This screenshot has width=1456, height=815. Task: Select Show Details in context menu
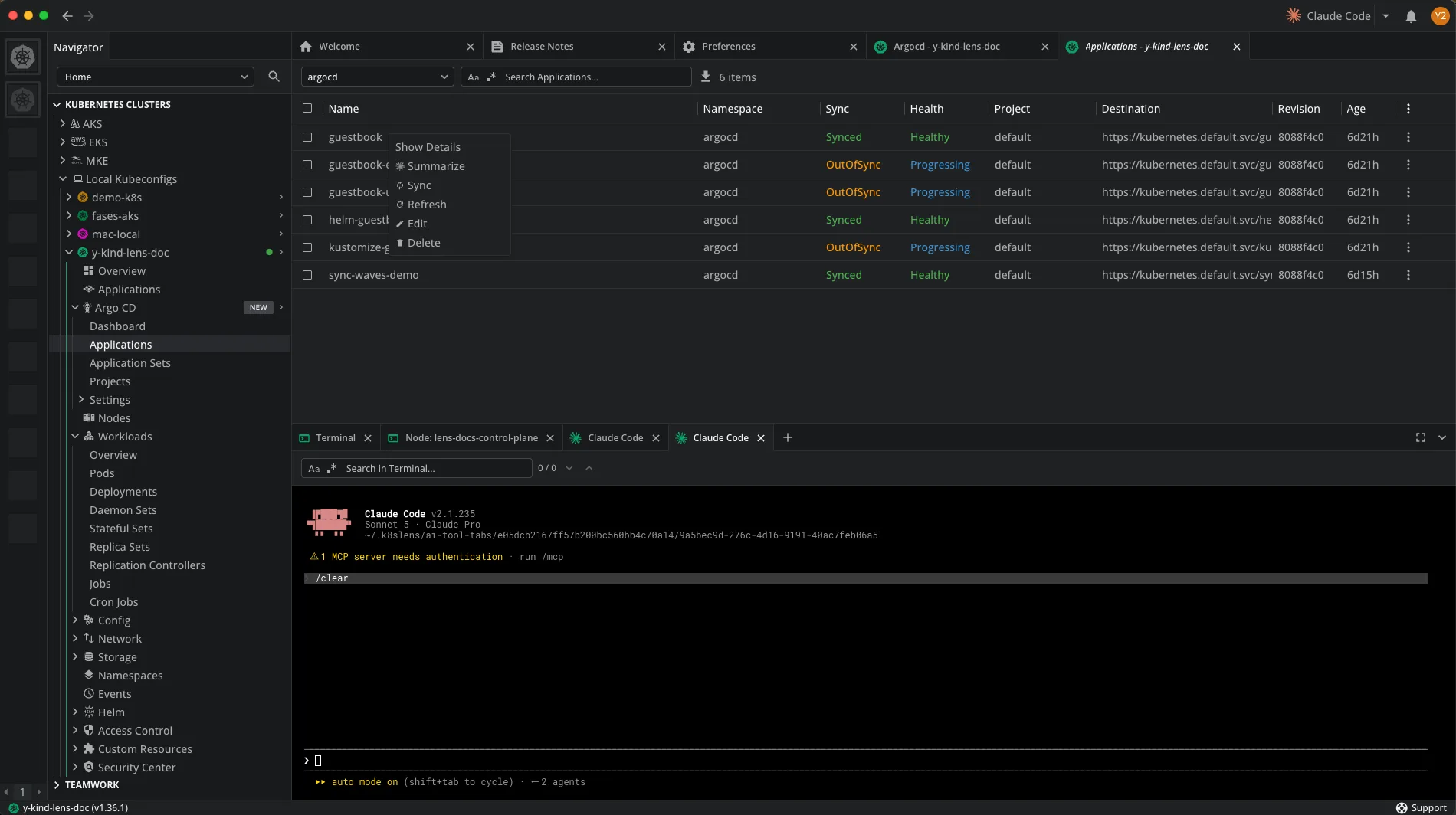[x=450, y=147]
